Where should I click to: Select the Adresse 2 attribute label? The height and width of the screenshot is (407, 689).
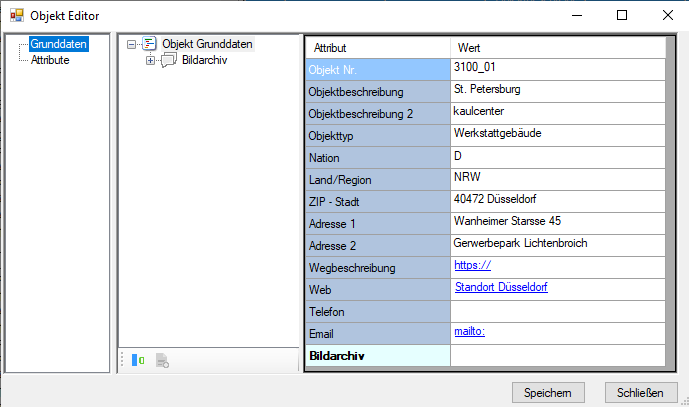pyautogui.click(x=378, y=245)
